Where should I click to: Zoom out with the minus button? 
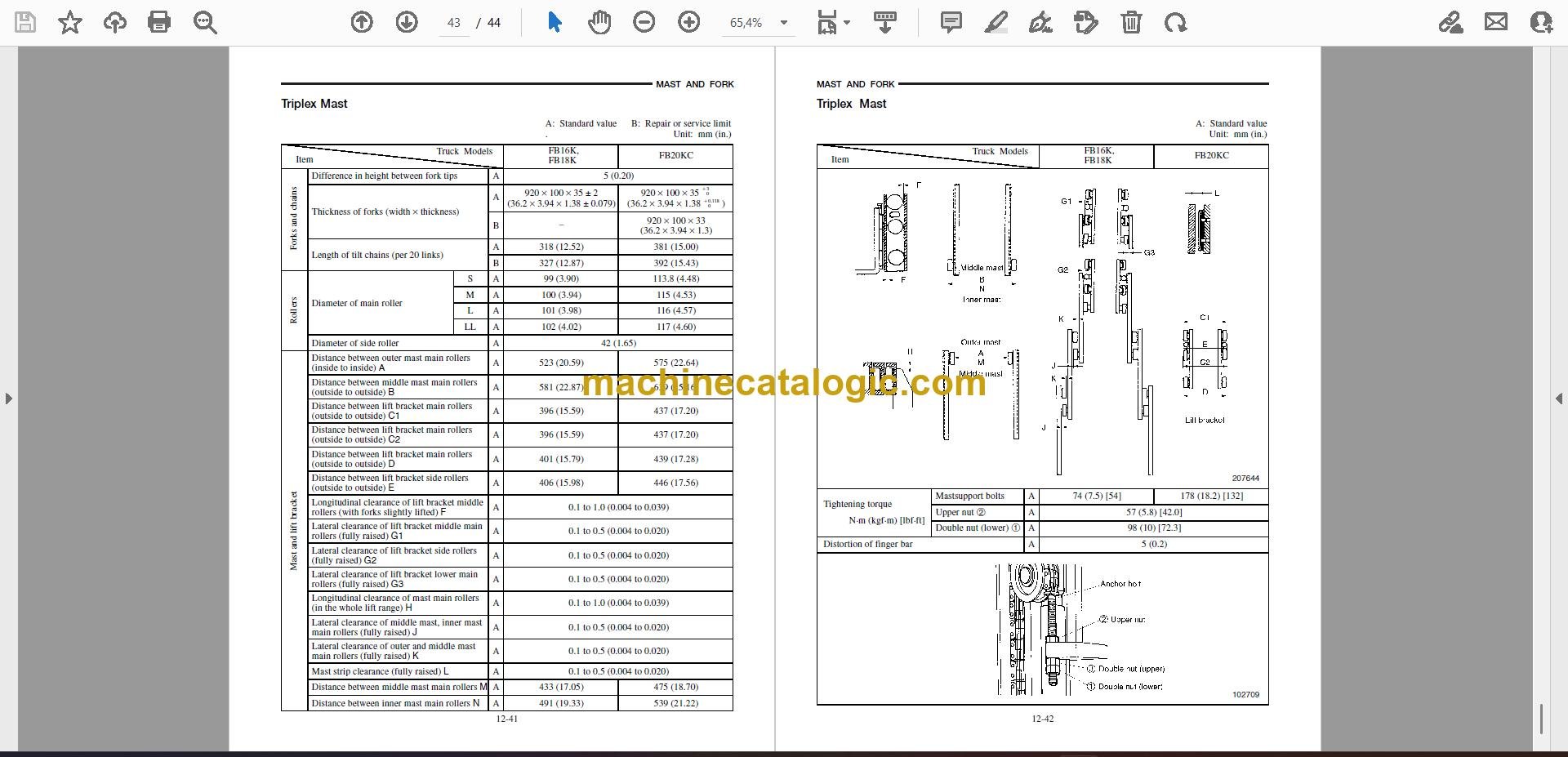pos(644,23)
